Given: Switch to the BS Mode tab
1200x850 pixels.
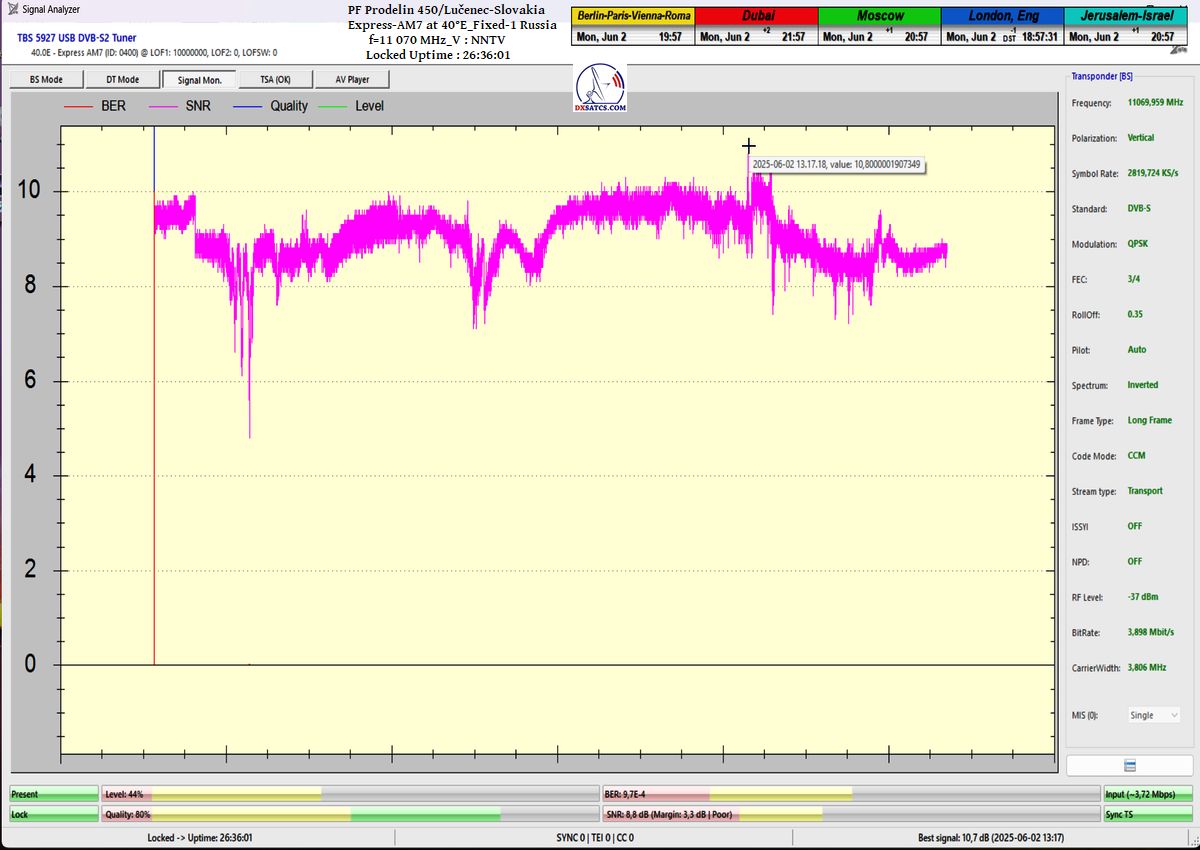Looking at the screenshot, I should tap(46, 79).
